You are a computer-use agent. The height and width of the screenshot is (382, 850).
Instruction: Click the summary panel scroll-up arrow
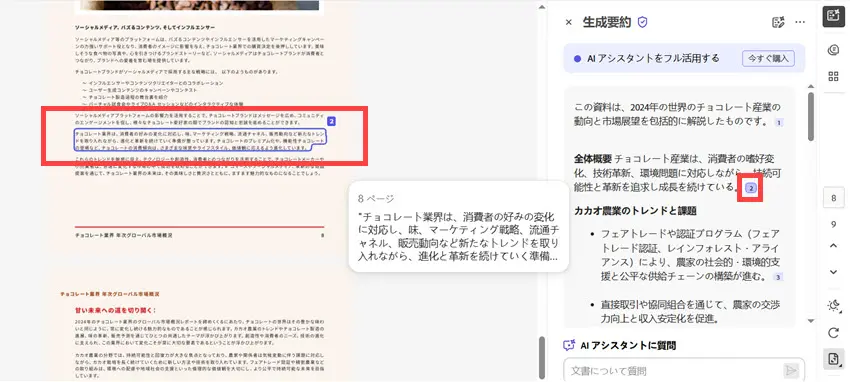point(811,86)
